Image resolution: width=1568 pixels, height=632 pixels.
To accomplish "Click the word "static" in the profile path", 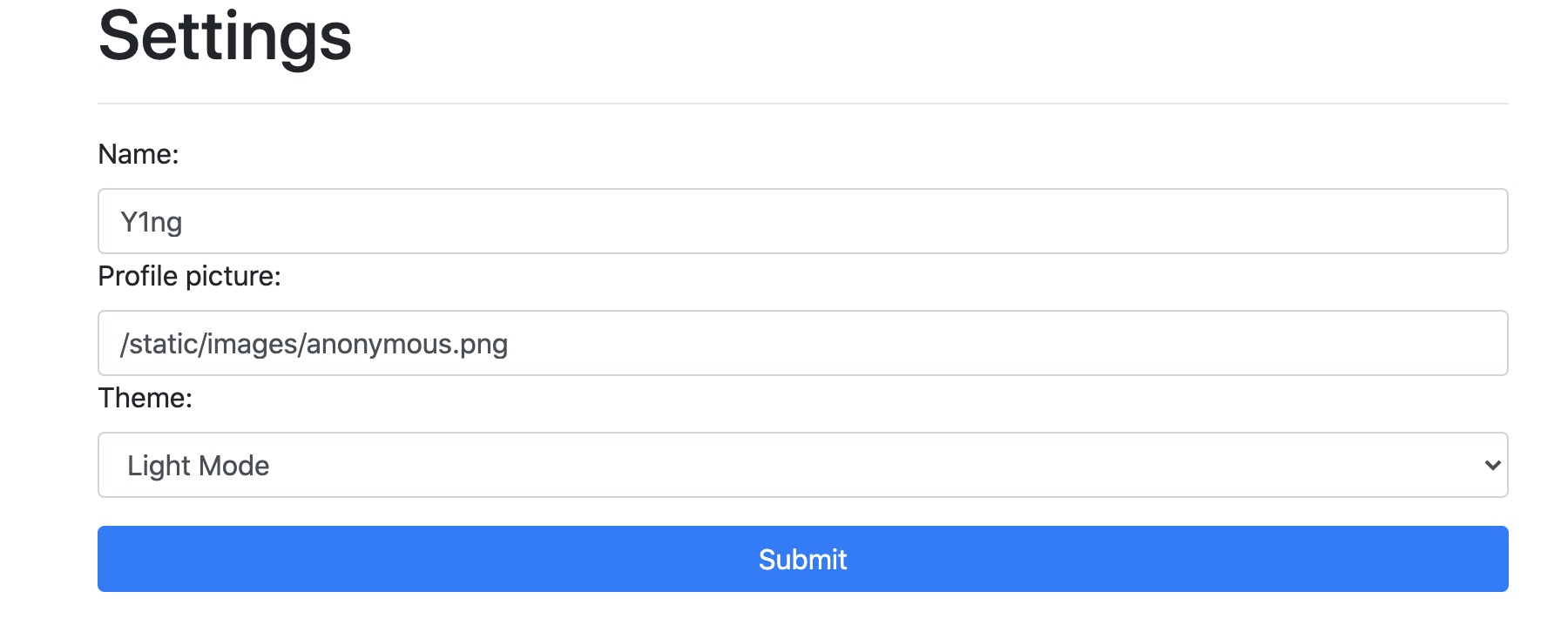I will [x=164, y=344].
